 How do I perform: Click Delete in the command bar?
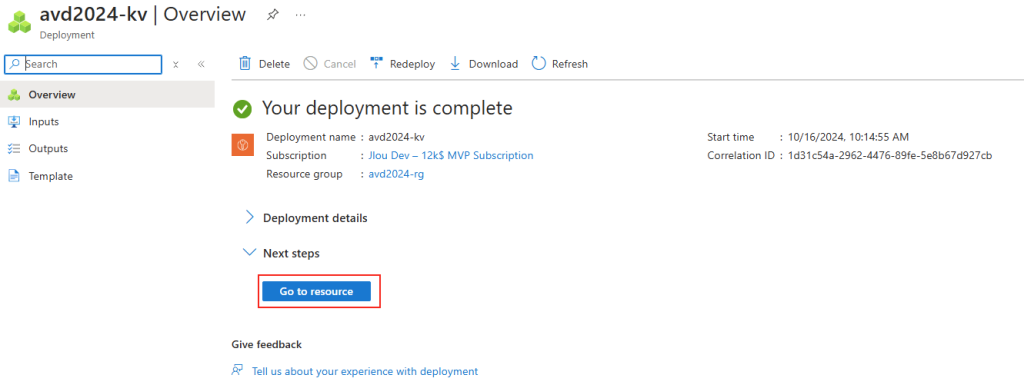point(264,64)
